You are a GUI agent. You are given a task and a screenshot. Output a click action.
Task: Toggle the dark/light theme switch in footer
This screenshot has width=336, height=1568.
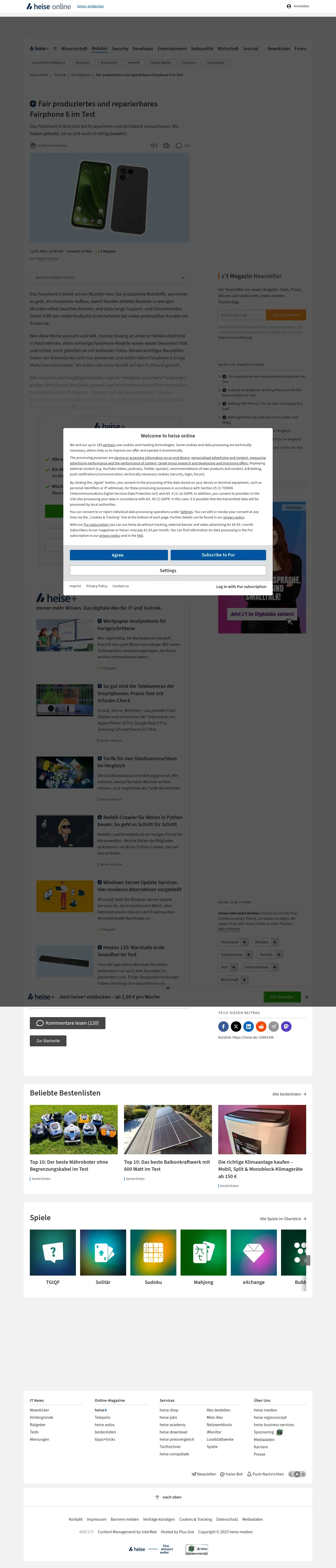[297, 1474]
